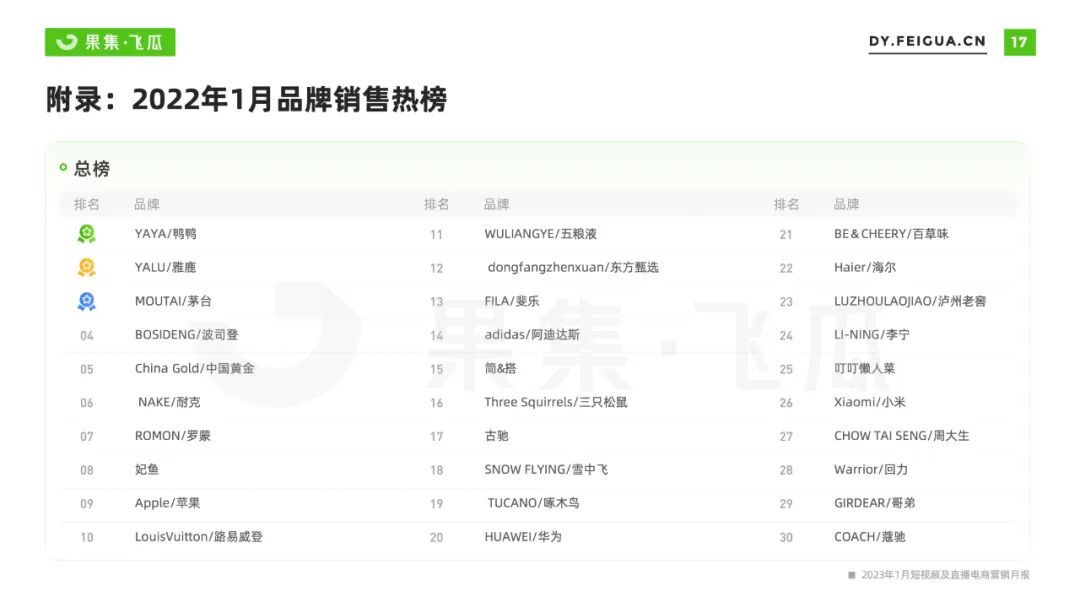Click rank number 15 cell
The image size is (1080, 608).
point(436,370)
